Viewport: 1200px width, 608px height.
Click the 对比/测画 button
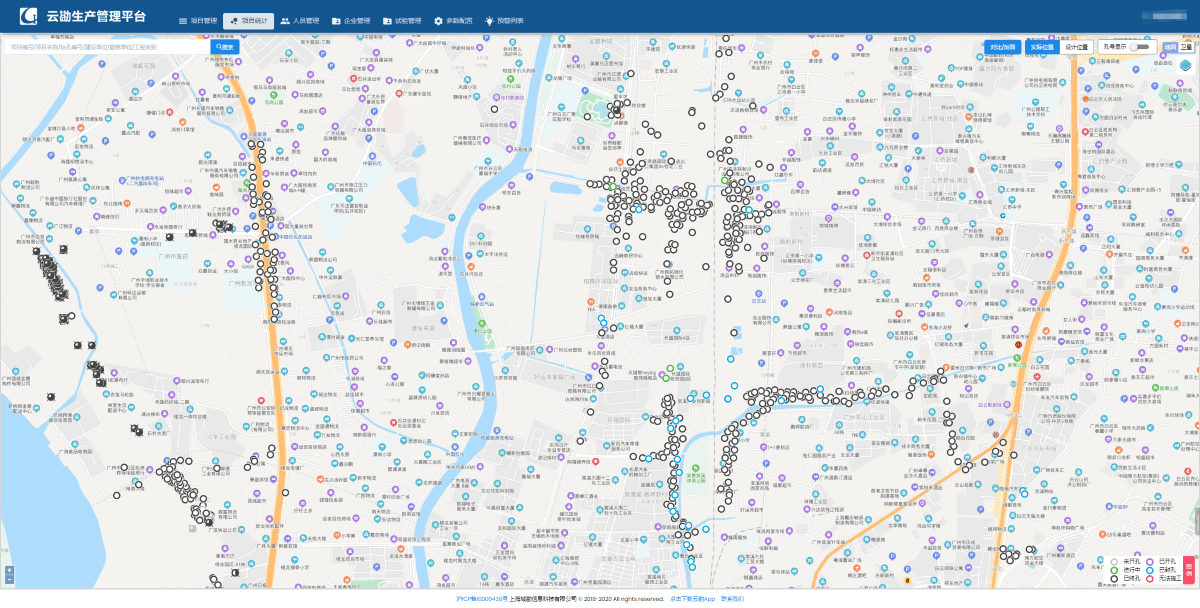tap(1002, 47)
